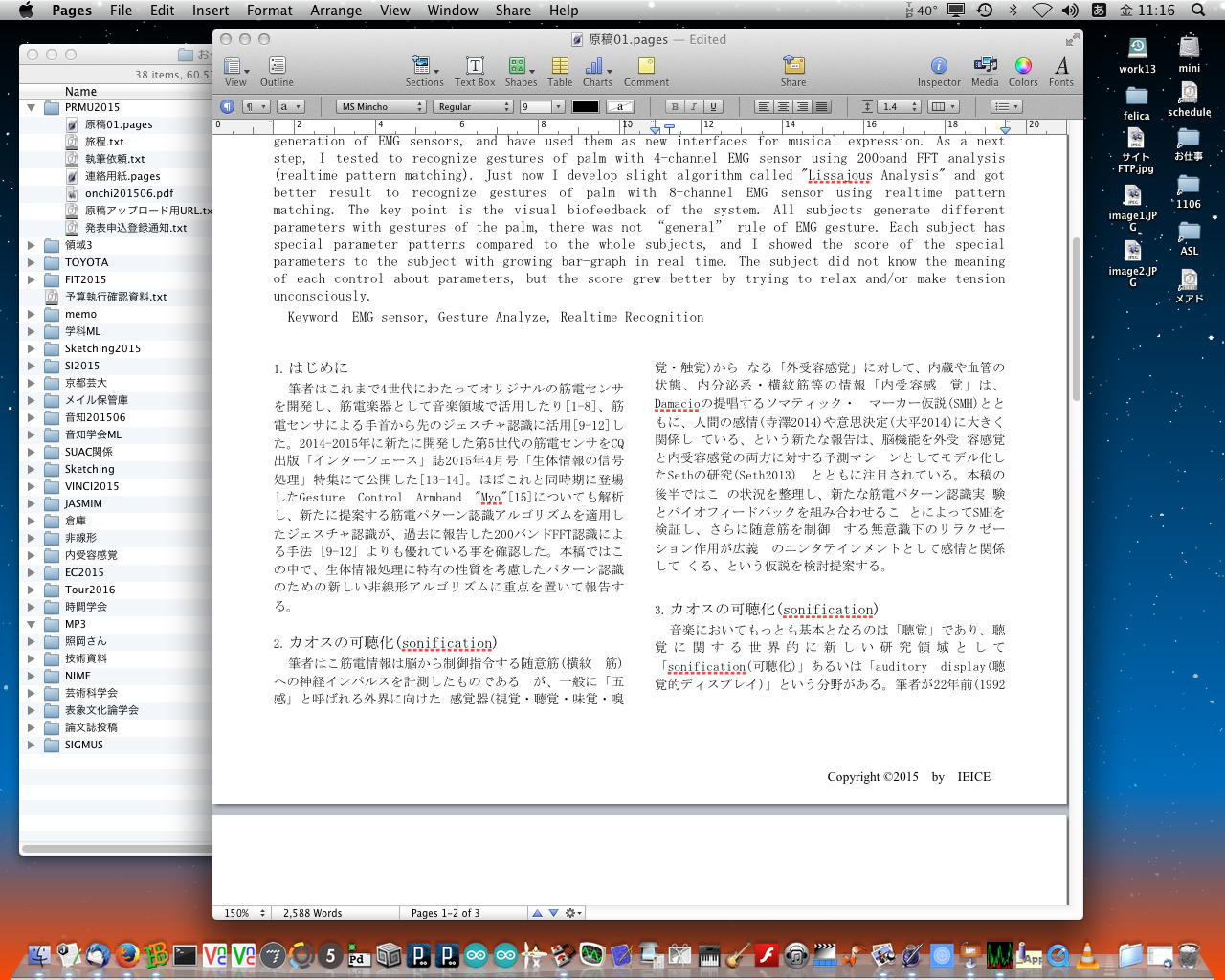Toggle underline text formatting
This screenshot has height=980, width=1225.
click(713, 107)
